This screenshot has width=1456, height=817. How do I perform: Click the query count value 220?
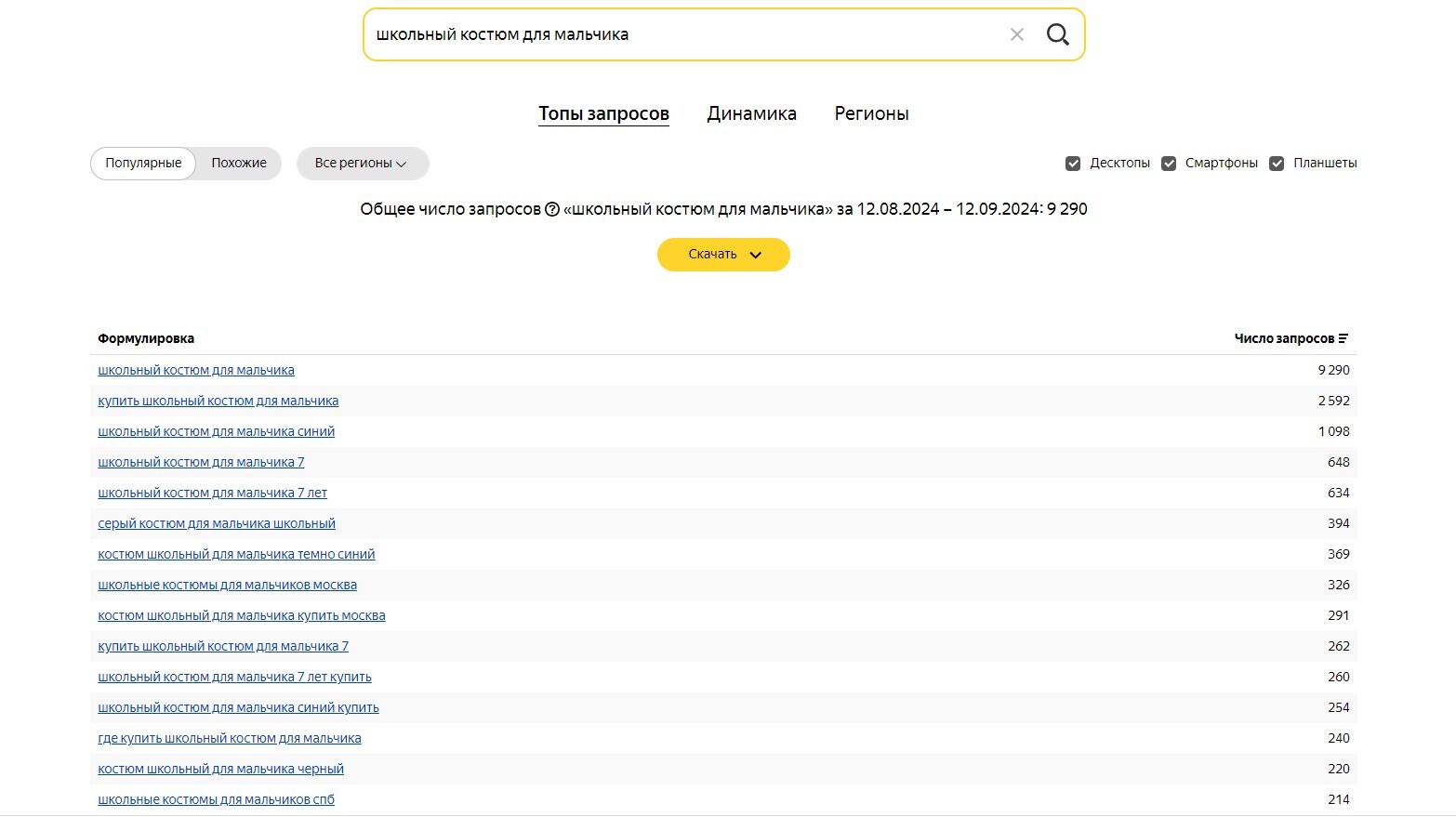pos(1339,769)
